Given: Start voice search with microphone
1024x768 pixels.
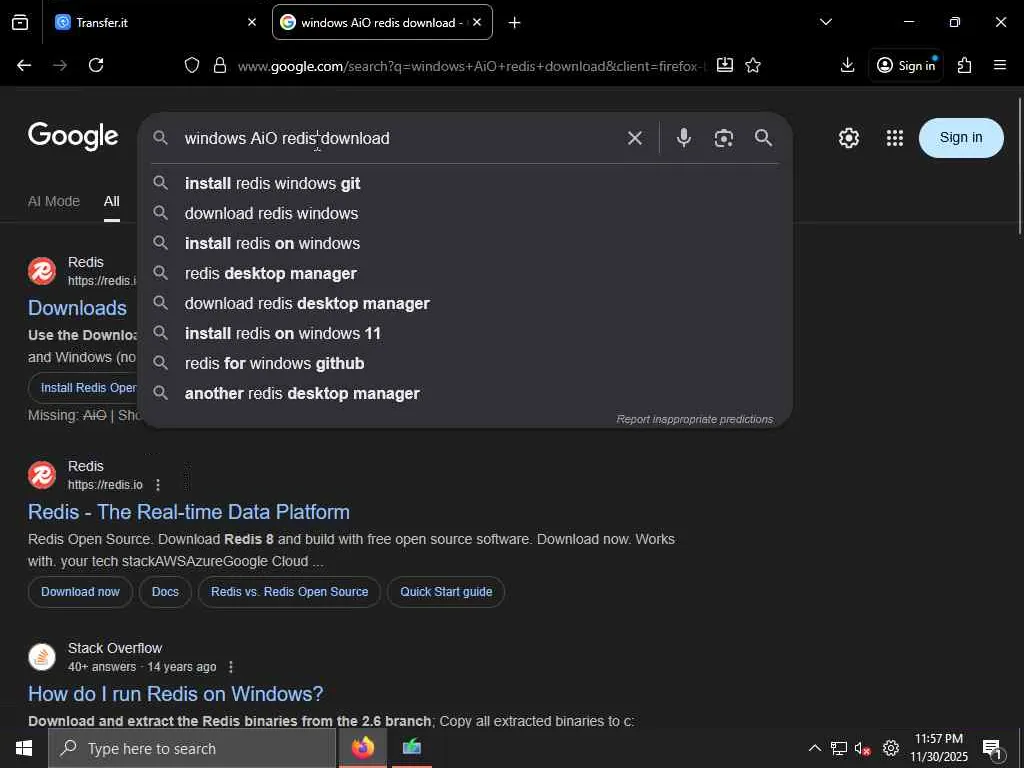Looking at the screenshot, I should [x=684, y=138].
